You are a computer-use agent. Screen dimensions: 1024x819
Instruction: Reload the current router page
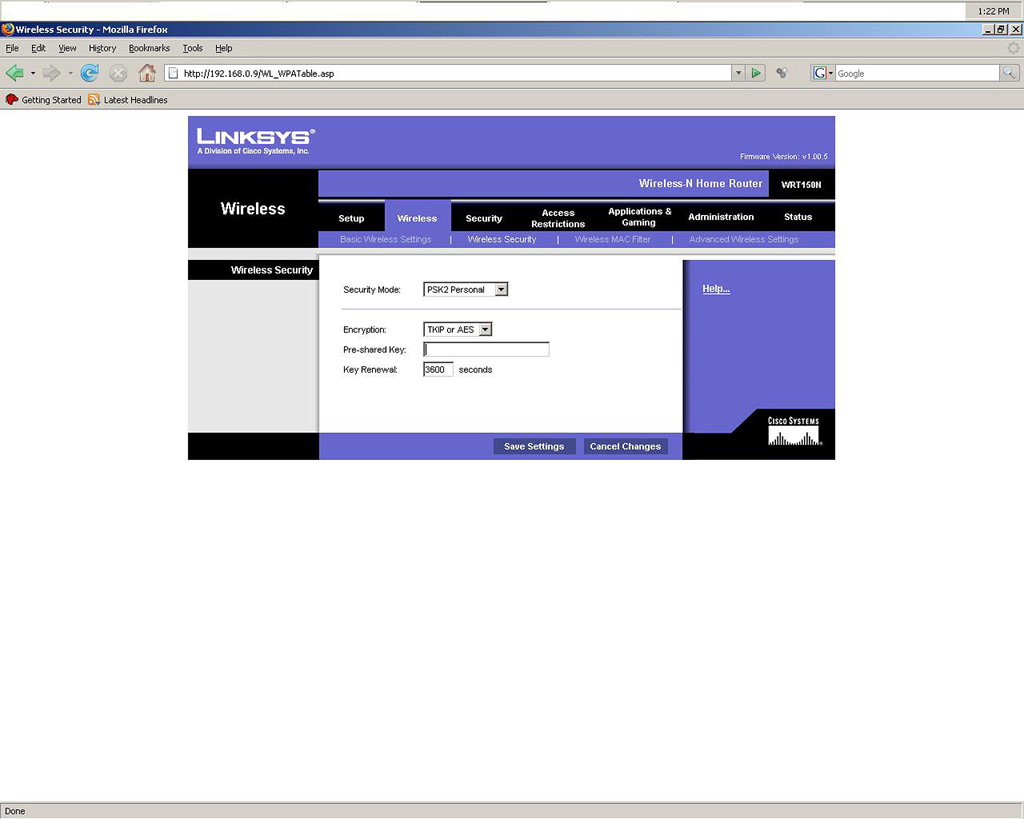click(90, 73)
